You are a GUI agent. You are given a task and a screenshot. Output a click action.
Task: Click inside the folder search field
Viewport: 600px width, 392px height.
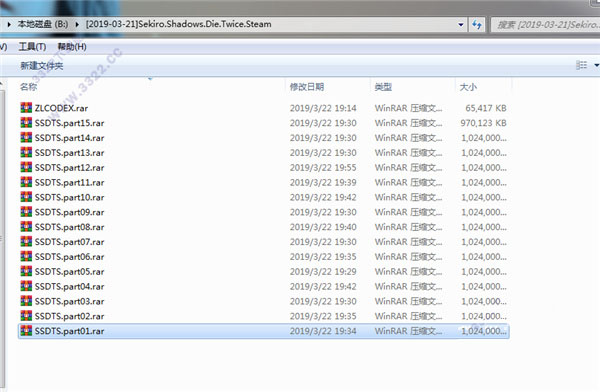546,25
